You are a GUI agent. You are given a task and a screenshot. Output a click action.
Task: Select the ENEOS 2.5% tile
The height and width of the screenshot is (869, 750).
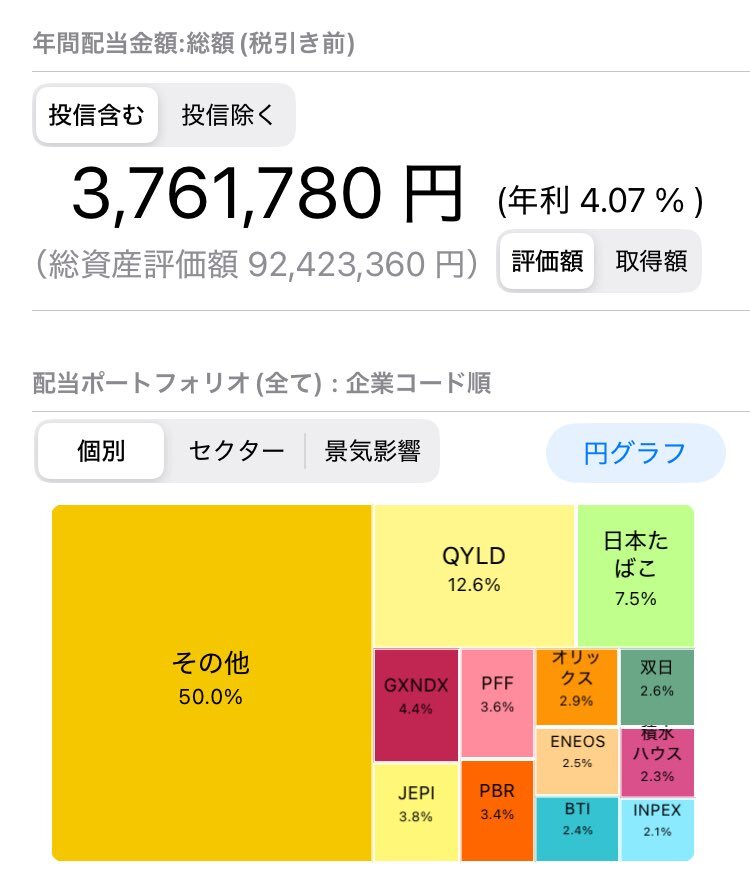click(576, 761)
